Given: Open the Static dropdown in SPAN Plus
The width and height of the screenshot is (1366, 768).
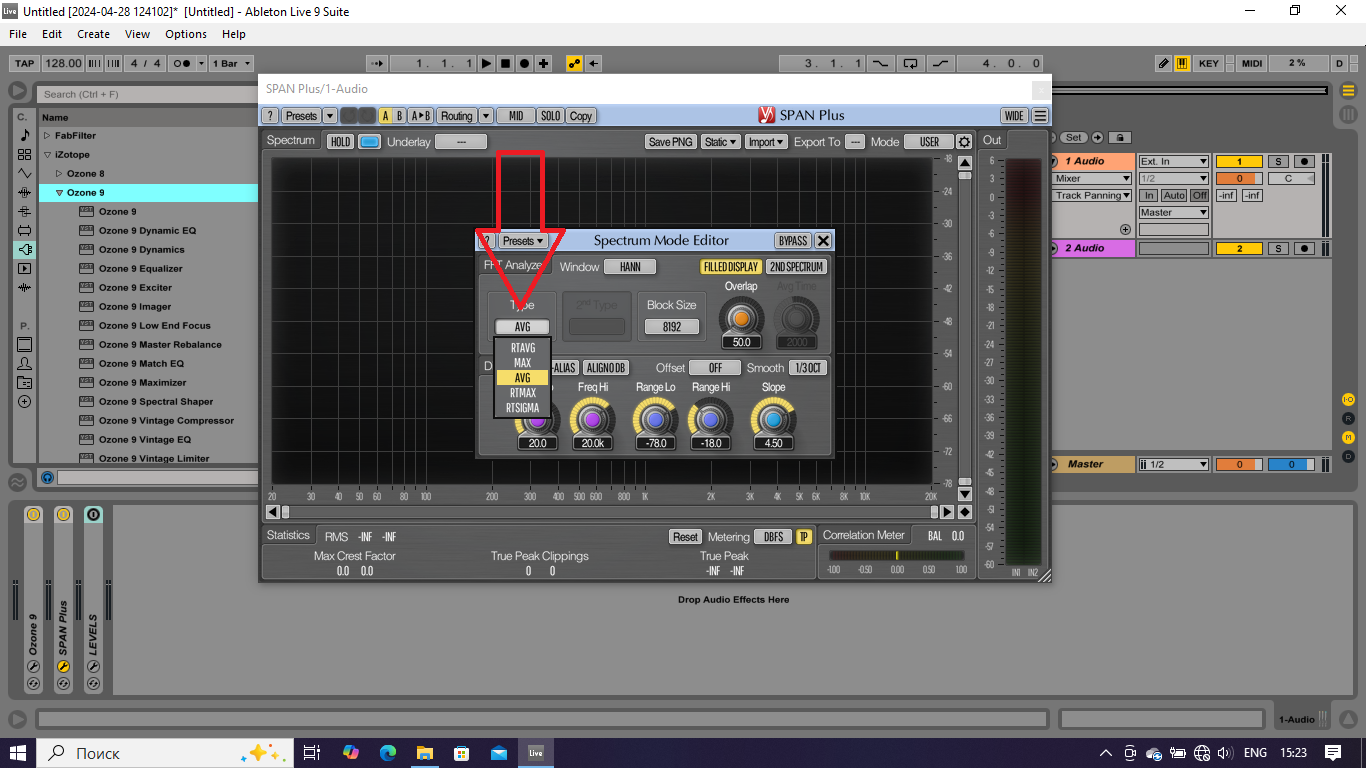Looking at the screenshot, I should [720, 142].
